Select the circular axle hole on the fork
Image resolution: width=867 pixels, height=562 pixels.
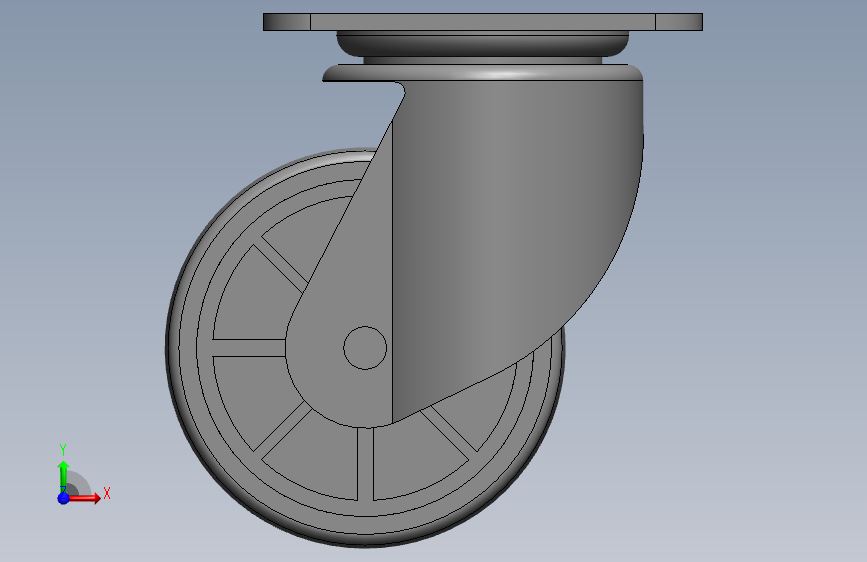click(x=365, y=348)
